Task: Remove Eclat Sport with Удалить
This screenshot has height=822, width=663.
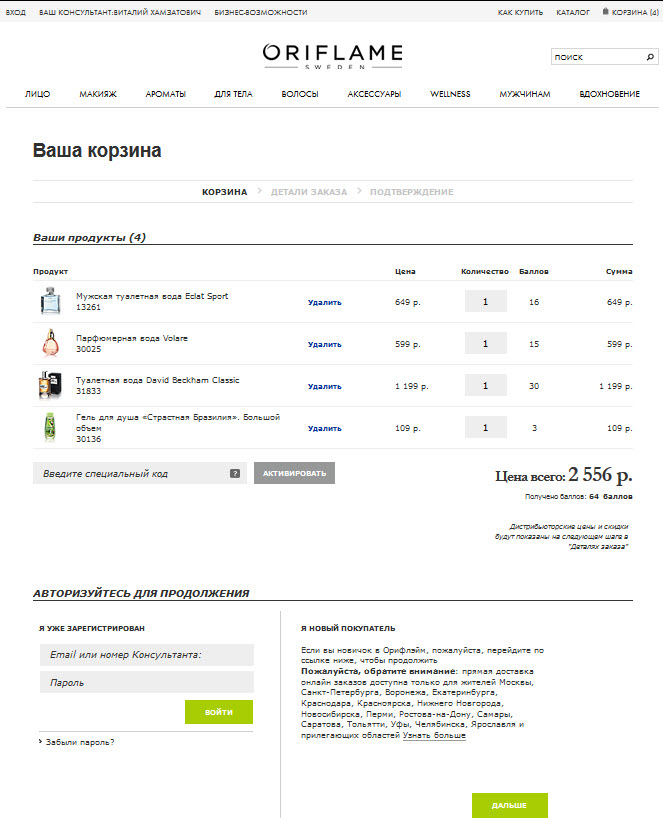Action: 324,302
